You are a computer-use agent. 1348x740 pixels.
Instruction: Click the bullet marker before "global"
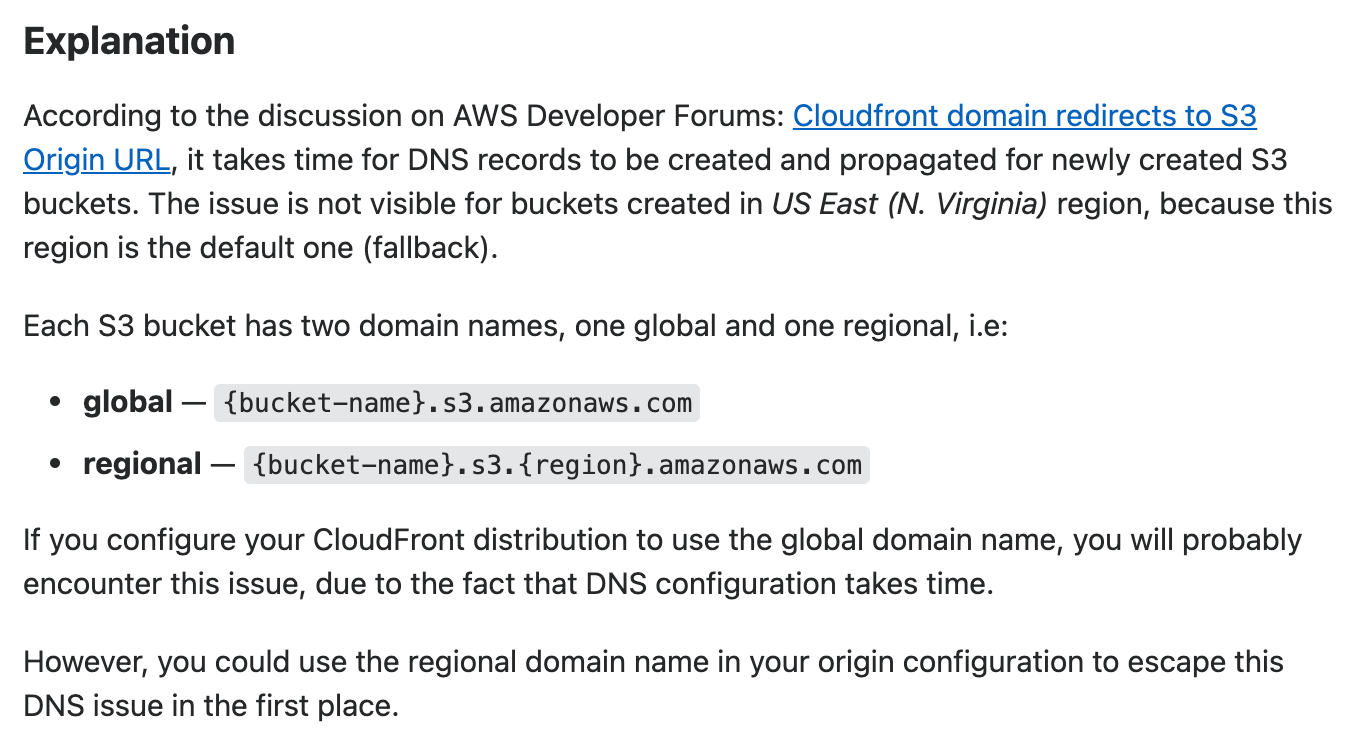[x=56, y=403]
